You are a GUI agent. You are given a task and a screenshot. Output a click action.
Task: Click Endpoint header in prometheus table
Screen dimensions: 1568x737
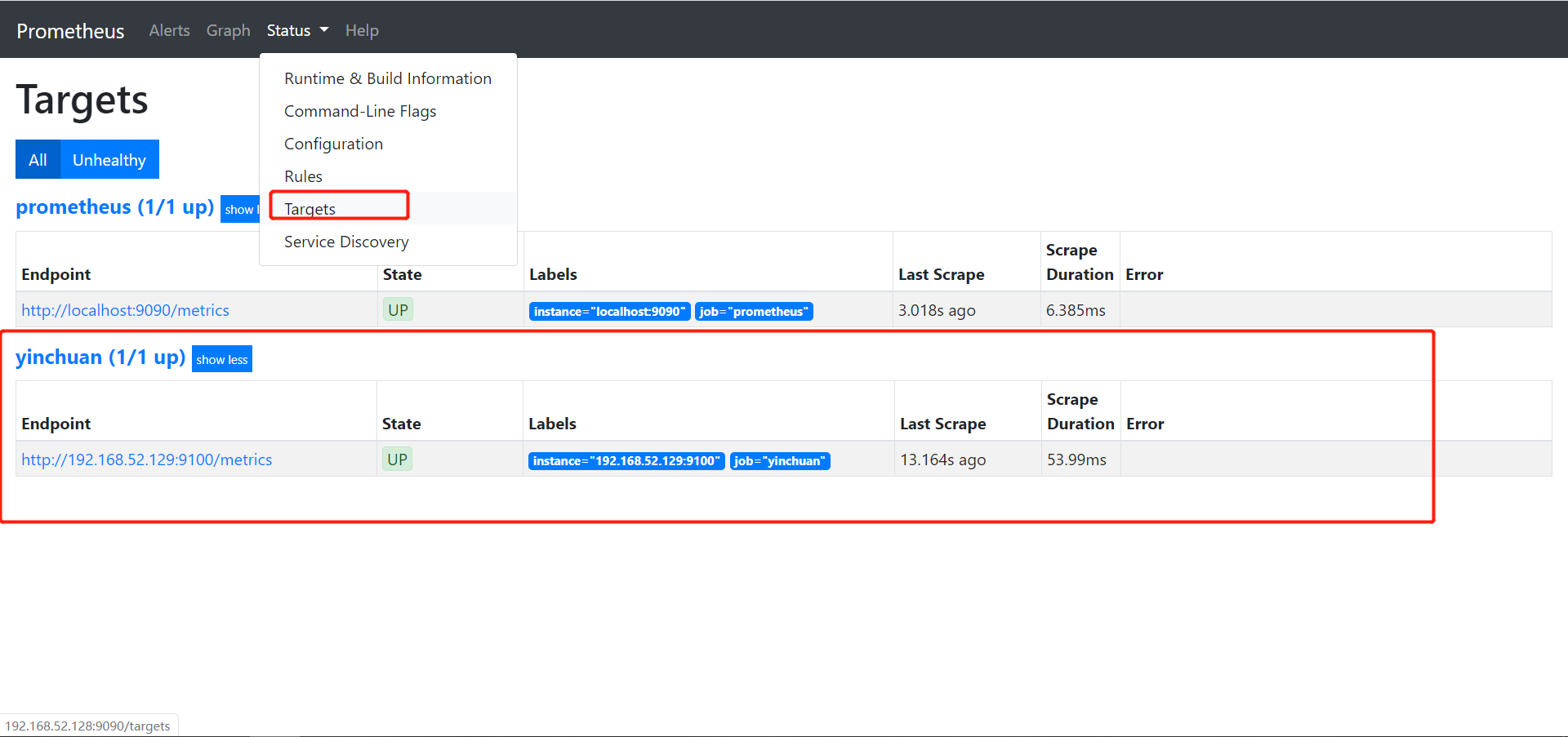pos(56,274)
